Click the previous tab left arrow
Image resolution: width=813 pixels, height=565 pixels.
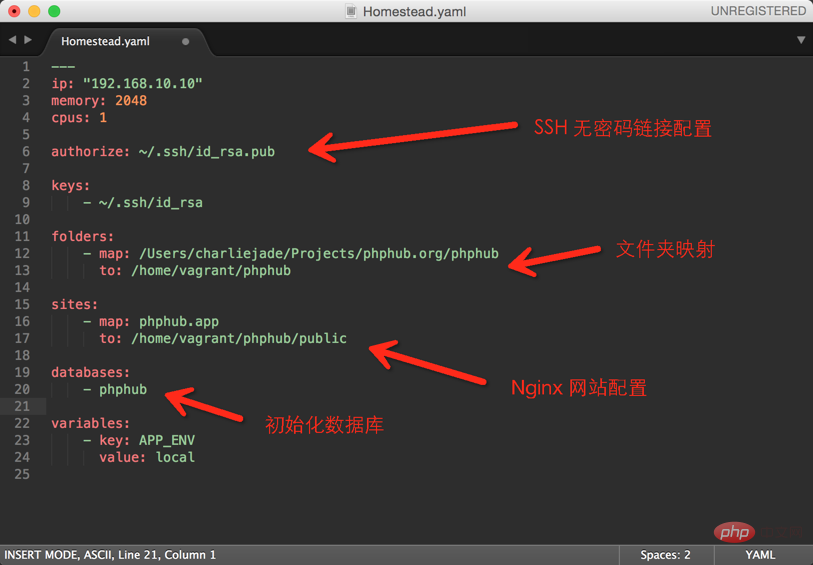click(12, 40)
